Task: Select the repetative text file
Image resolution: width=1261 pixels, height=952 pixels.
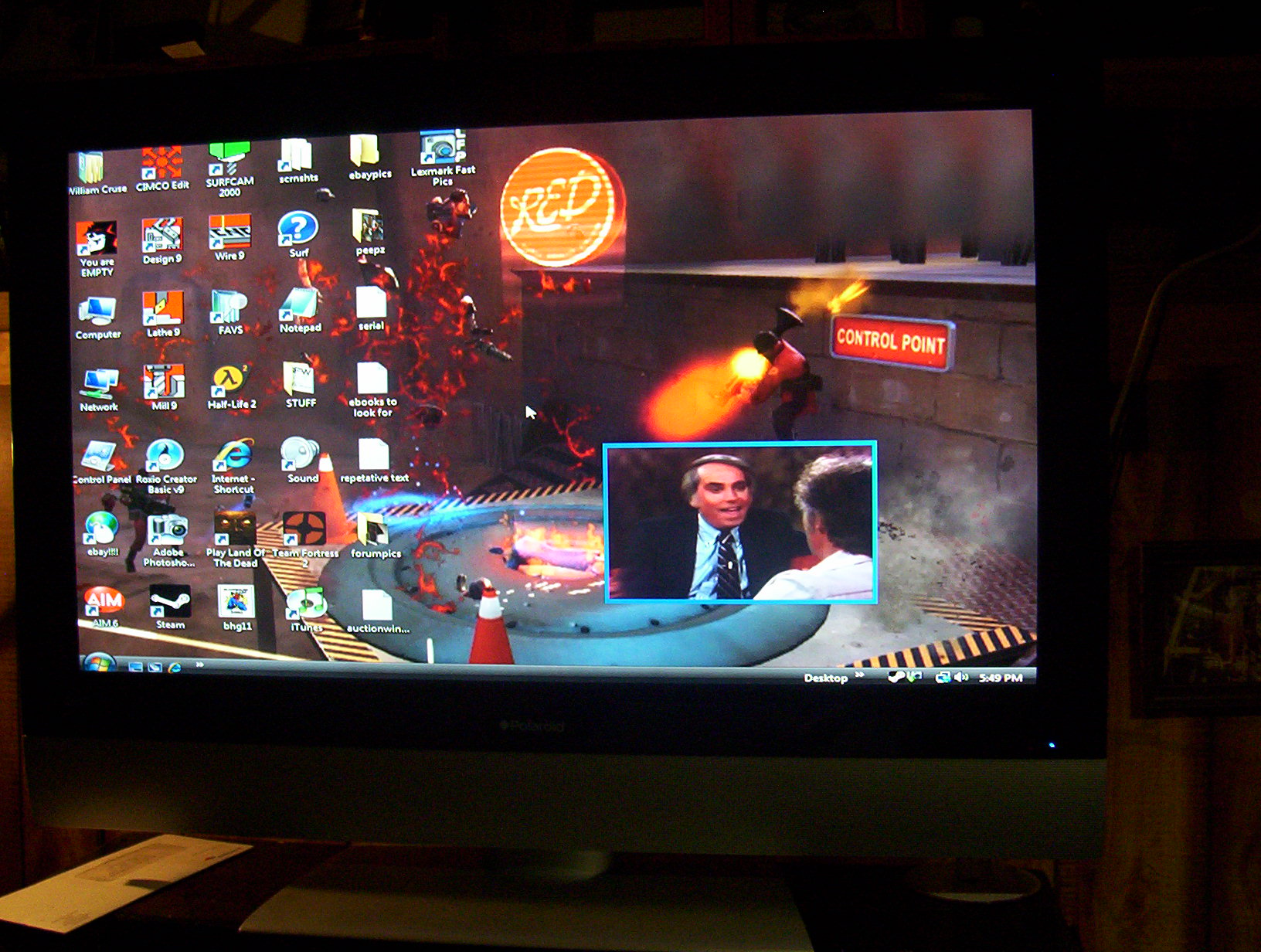Action: coord(374,461)
